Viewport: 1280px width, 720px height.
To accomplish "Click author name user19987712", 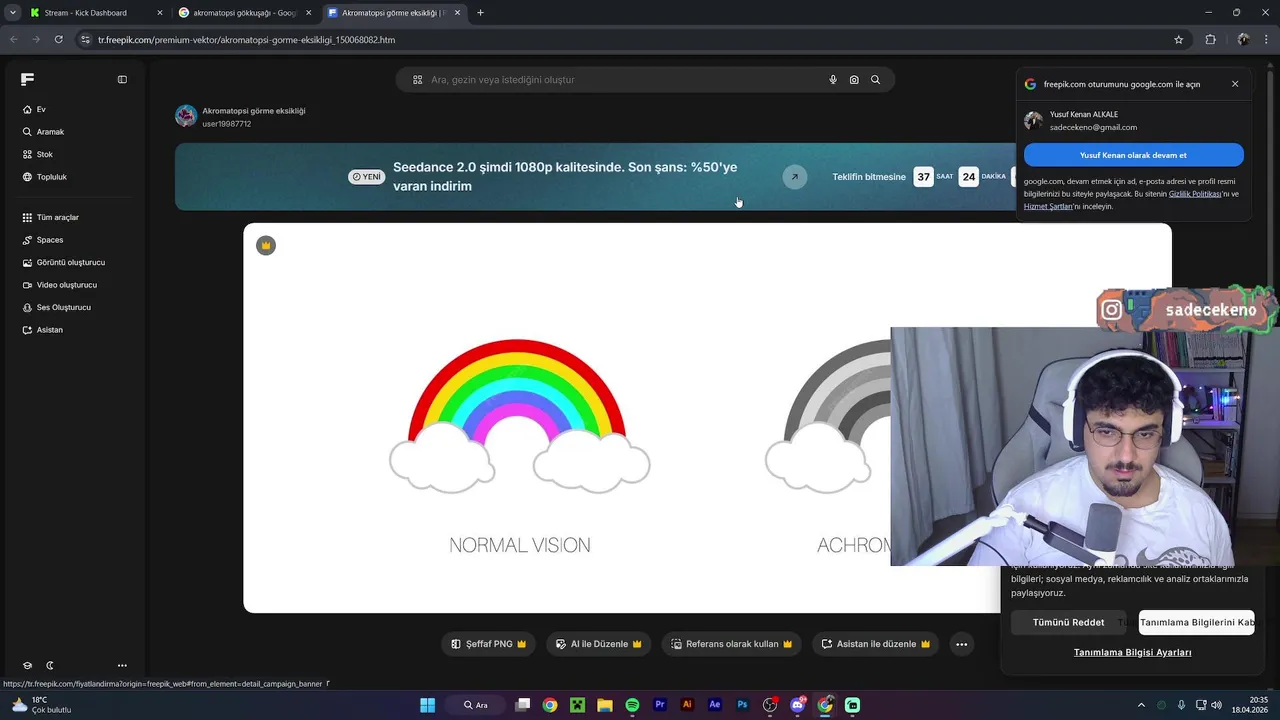I will 227,124.
